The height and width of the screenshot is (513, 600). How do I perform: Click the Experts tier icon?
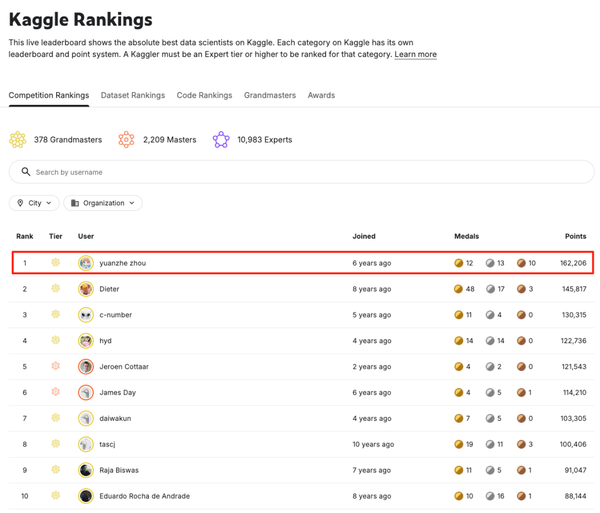point(221,140)
